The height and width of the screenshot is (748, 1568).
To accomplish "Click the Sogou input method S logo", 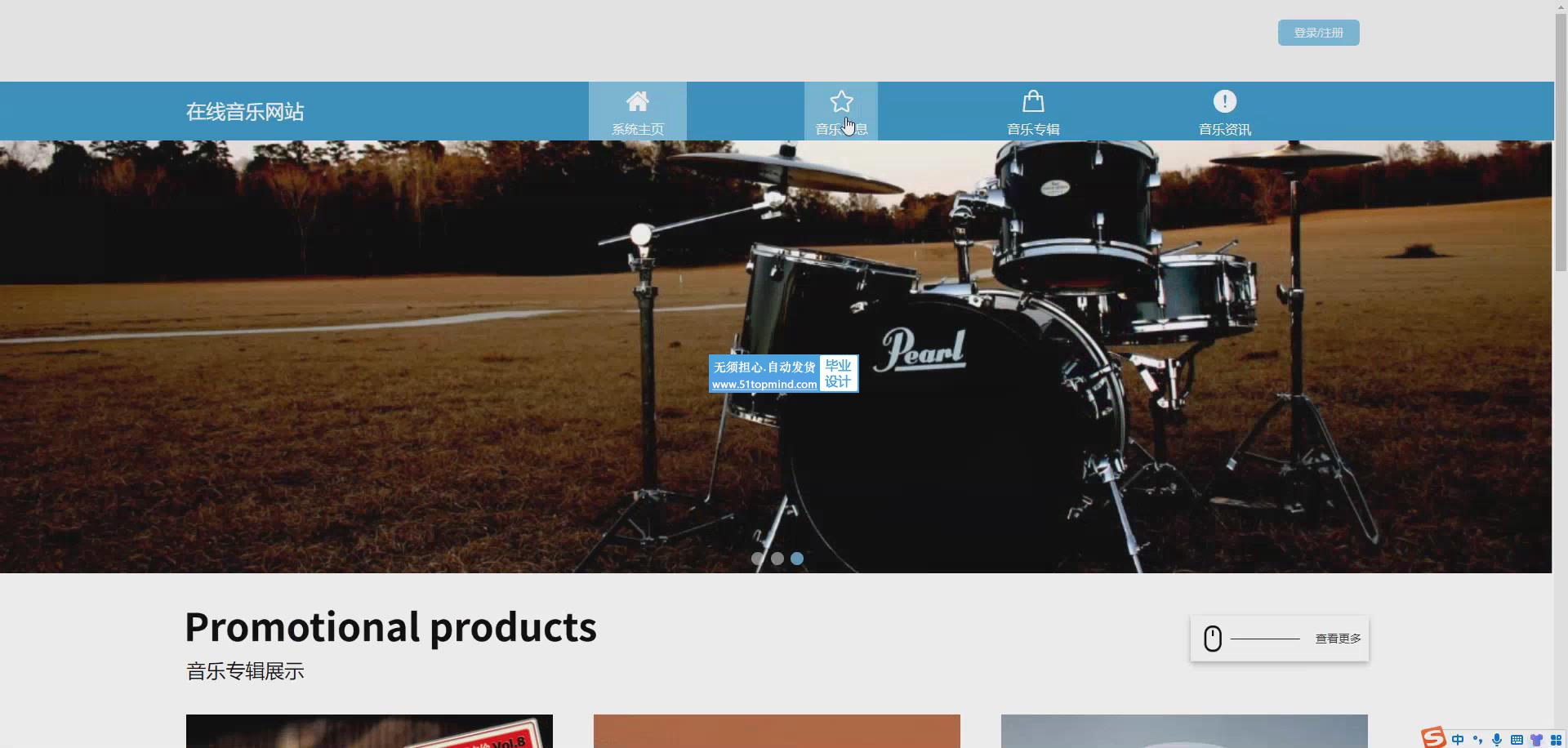I will pyautogui.click(x=1433, y=737).
